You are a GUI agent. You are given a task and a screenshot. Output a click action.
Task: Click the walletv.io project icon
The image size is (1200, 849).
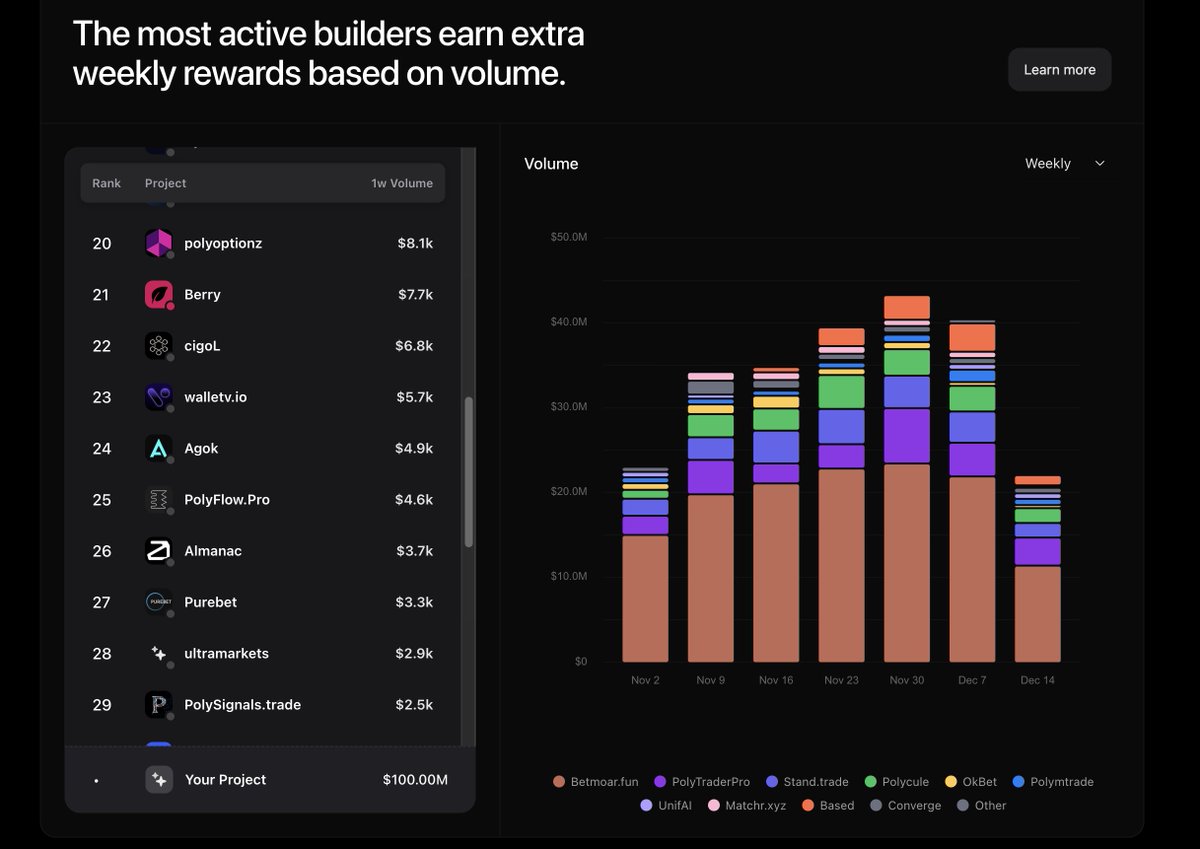[x=159, y=397]
